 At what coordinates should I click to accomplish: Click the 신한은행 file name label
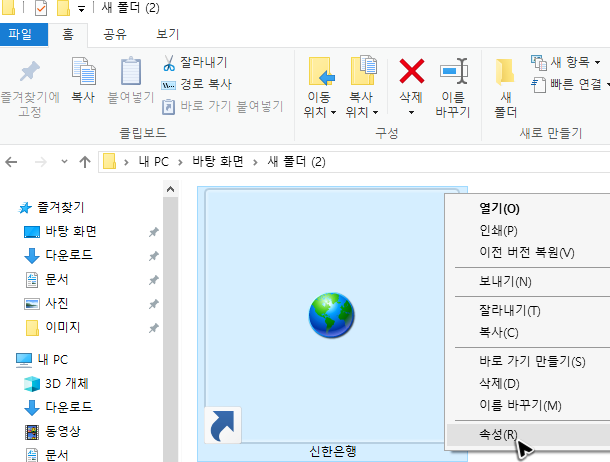(x=333, y=452)
